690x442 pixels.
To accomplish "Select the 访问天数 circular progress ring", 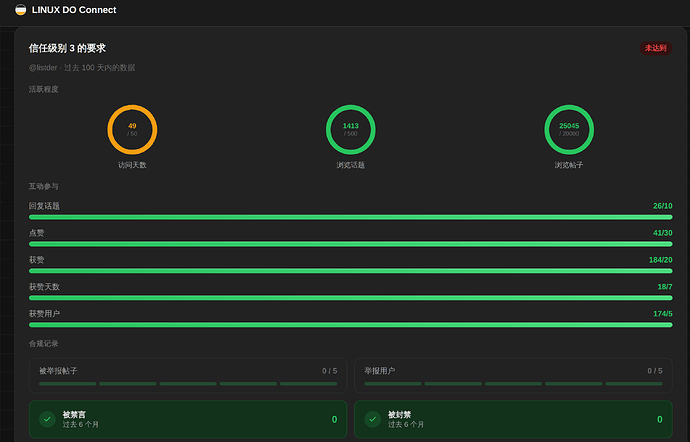I will coord(132,129).
